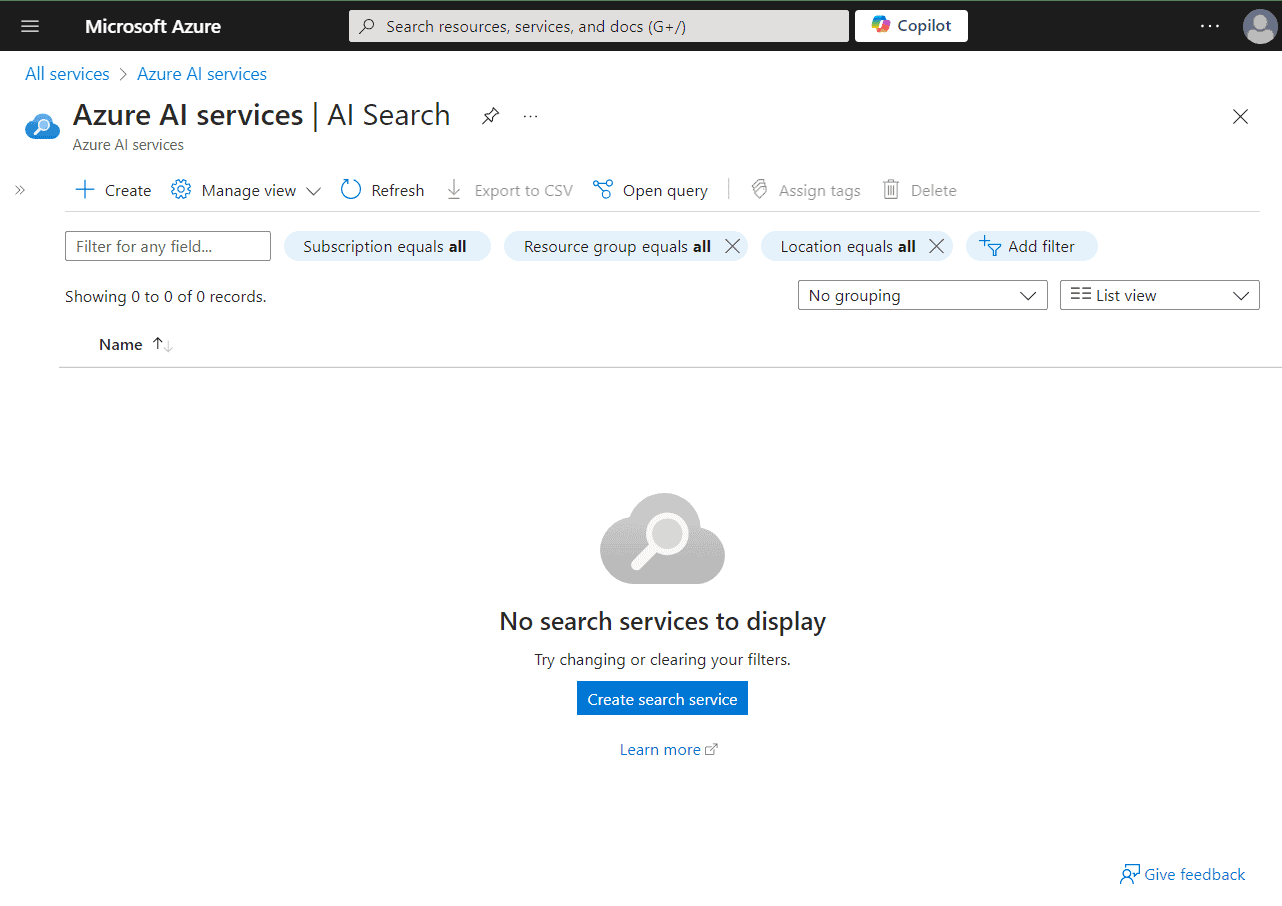Screen dimensions: 1282x906
Task: Open the hamburger portal menu
Action: 30,26
